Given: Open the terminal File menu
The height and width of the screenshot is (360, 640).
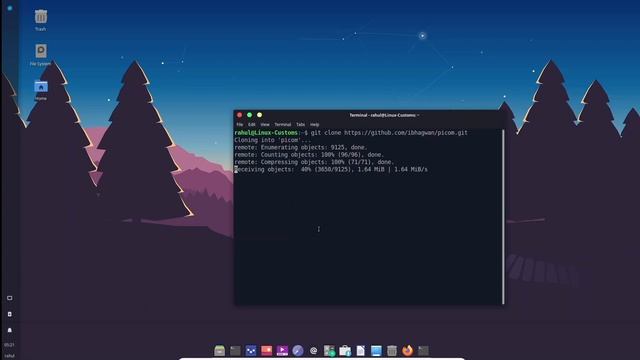Looking at the screenshot, I should 240,124.
